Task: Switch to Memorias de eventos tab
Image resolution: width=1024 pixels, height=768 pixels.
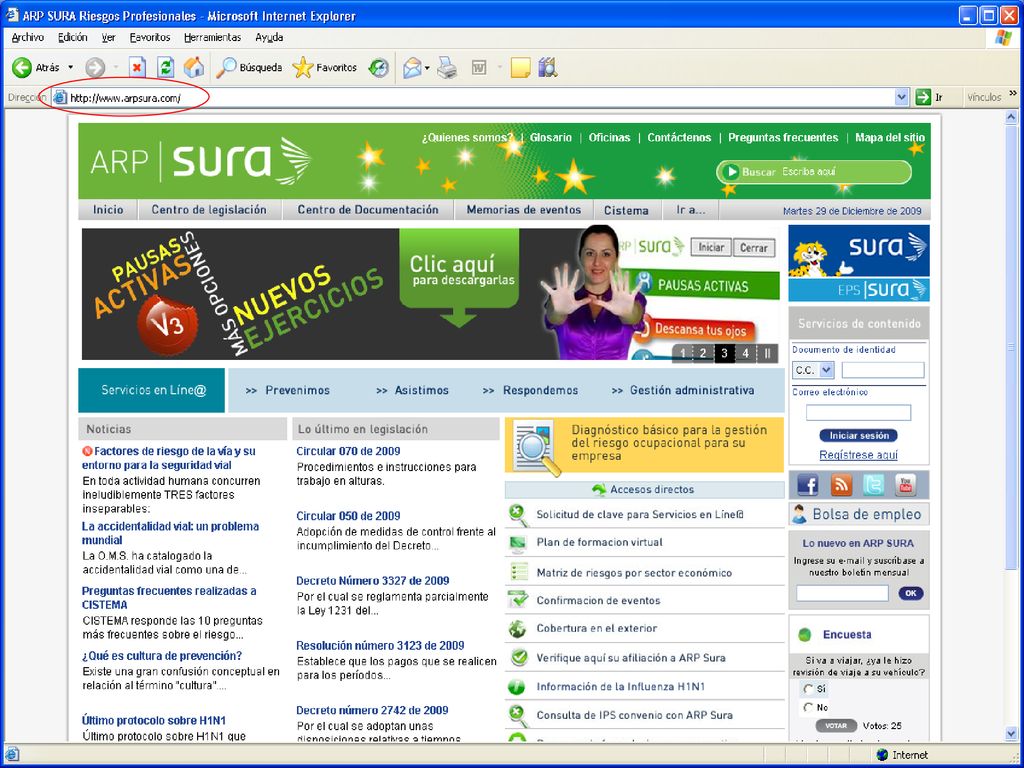Action: point(524,210)
